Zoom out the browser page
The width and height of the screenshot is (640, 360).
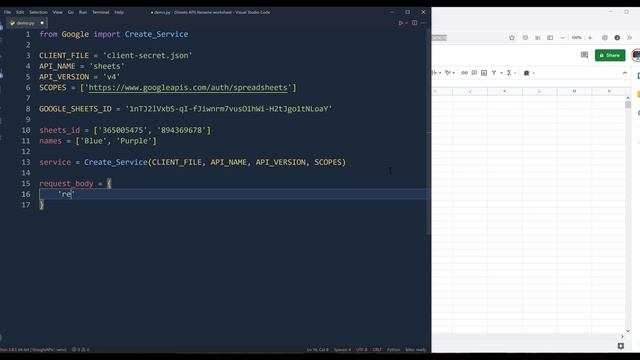pos(562,38)
